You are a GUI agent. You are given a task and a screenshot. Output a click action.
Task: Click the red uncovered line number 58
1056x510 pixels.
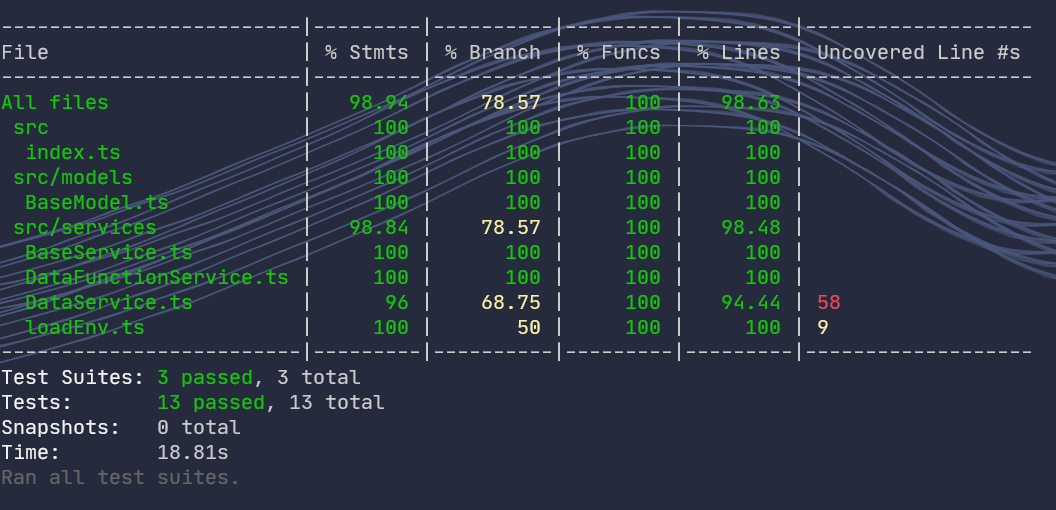coord(829,302)
